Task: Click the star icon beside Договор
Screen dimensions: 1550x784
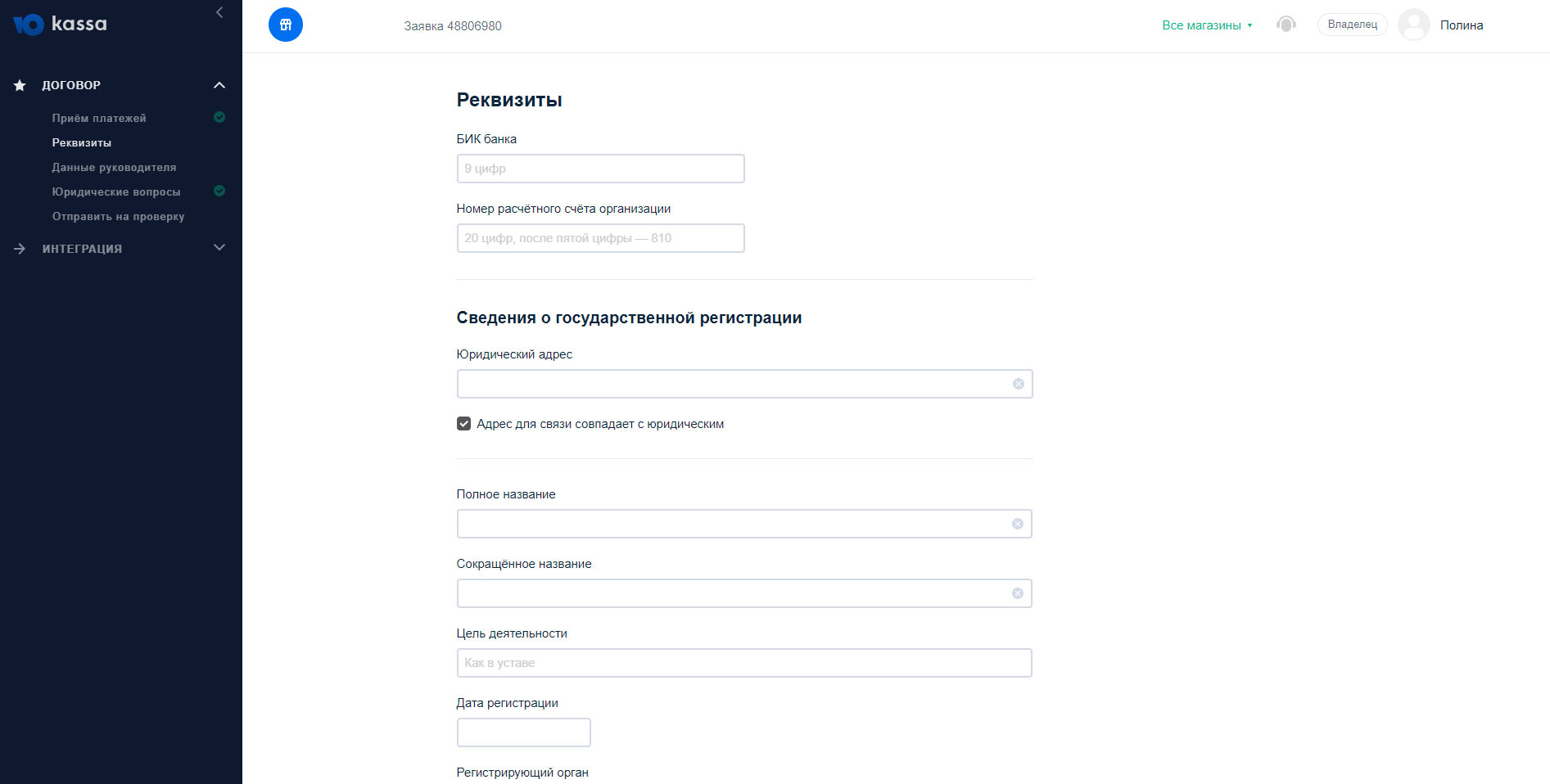Action: [x=20, y=85]
